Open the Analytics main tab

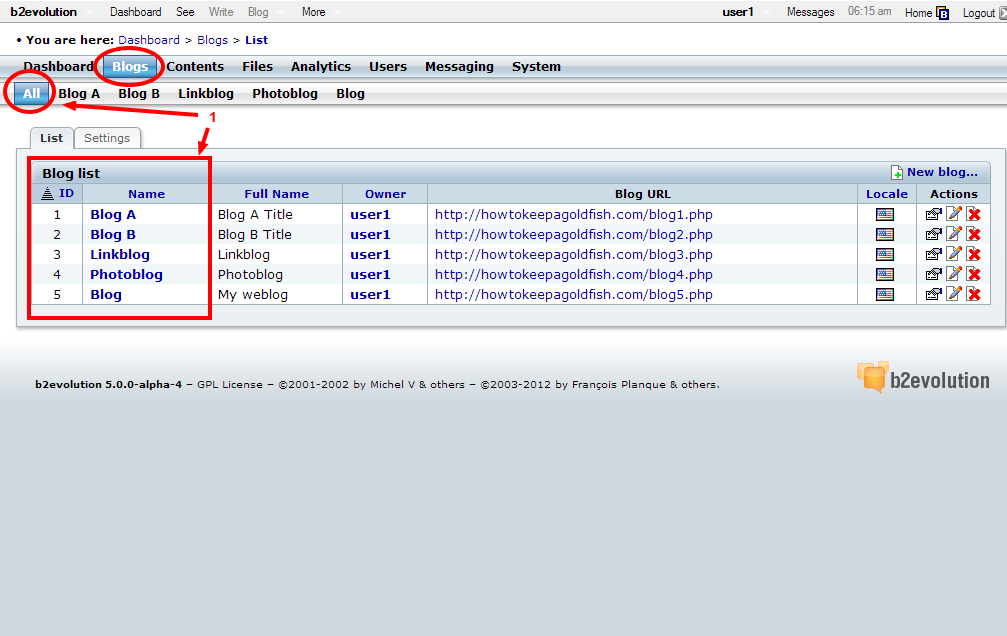(320, 67)
